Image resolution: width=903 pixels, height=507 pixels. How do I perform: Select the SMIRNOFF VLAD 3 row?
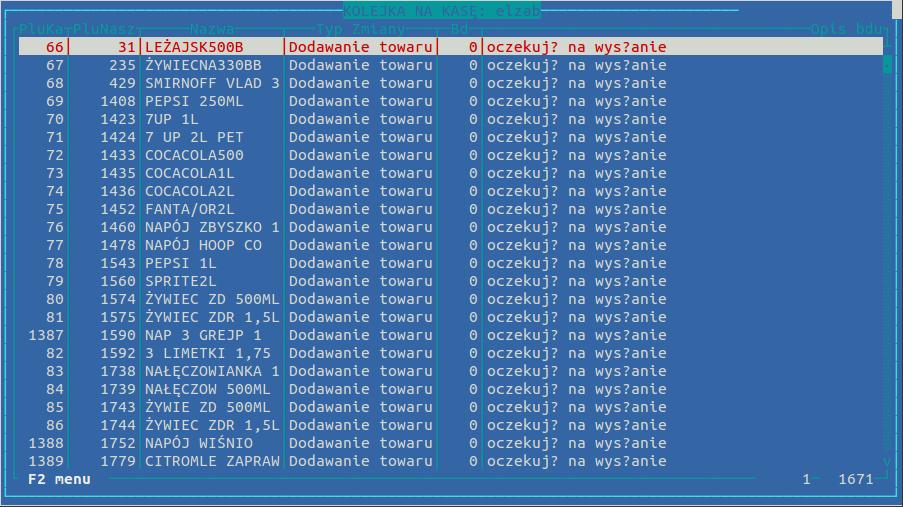pos(450,83)
